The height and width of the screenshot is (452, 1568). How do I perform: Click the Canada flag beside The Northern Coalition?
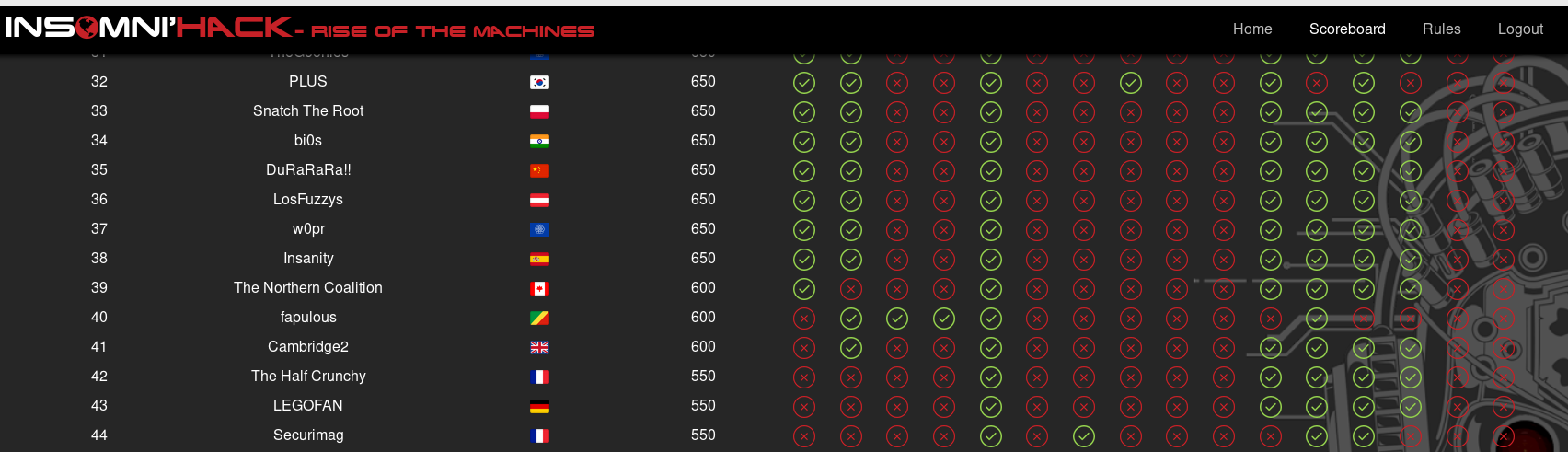point(539,289)
